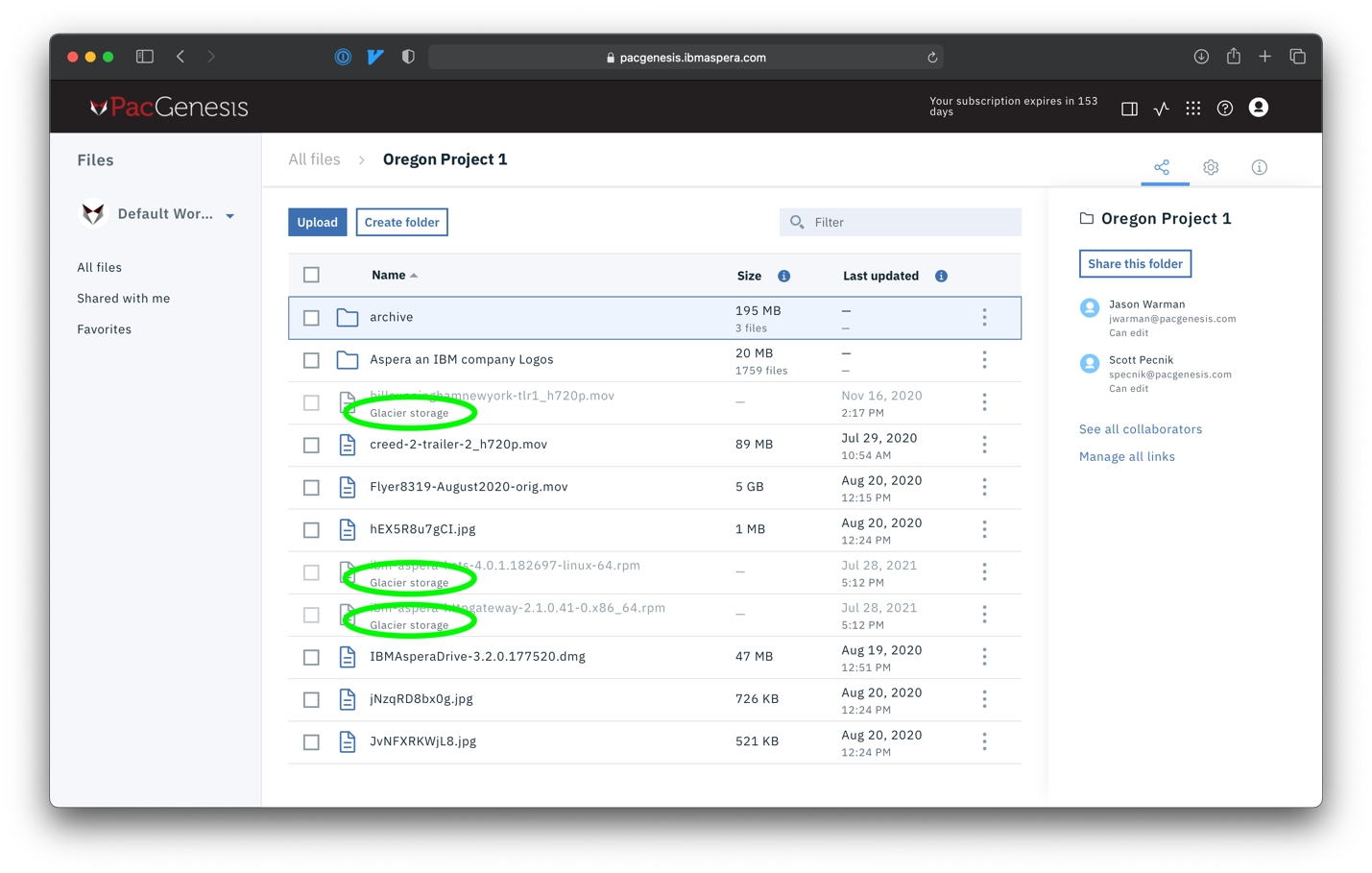This screenshot has width=1372, height=873.
Task: Open the app switcher grid icon
Action: pyautogui.click(x=1193, y=109)
